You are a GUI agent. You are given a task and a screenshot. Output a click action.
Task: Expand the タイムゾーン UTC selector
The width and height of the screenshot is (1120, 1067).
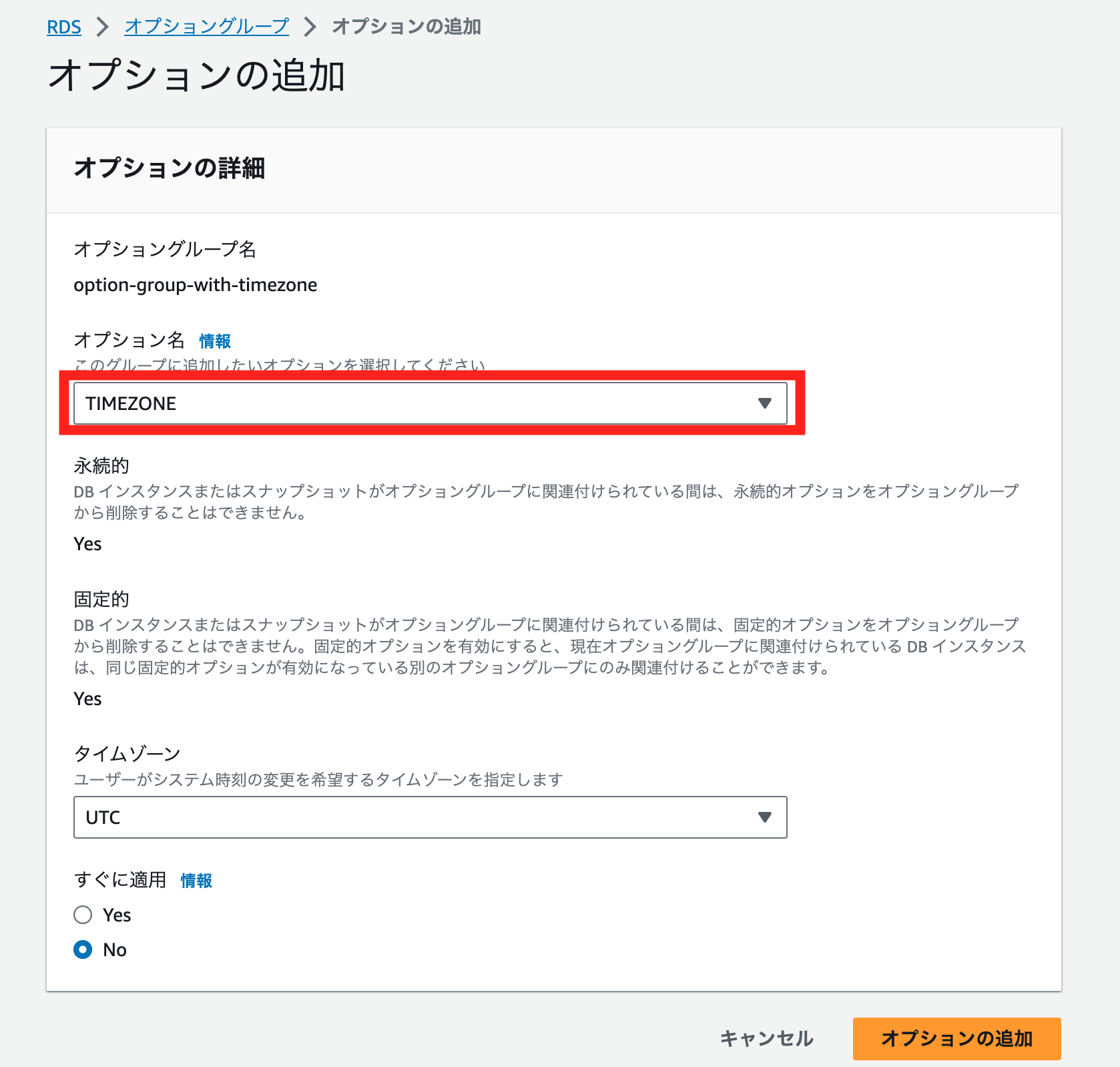point(431,816)
